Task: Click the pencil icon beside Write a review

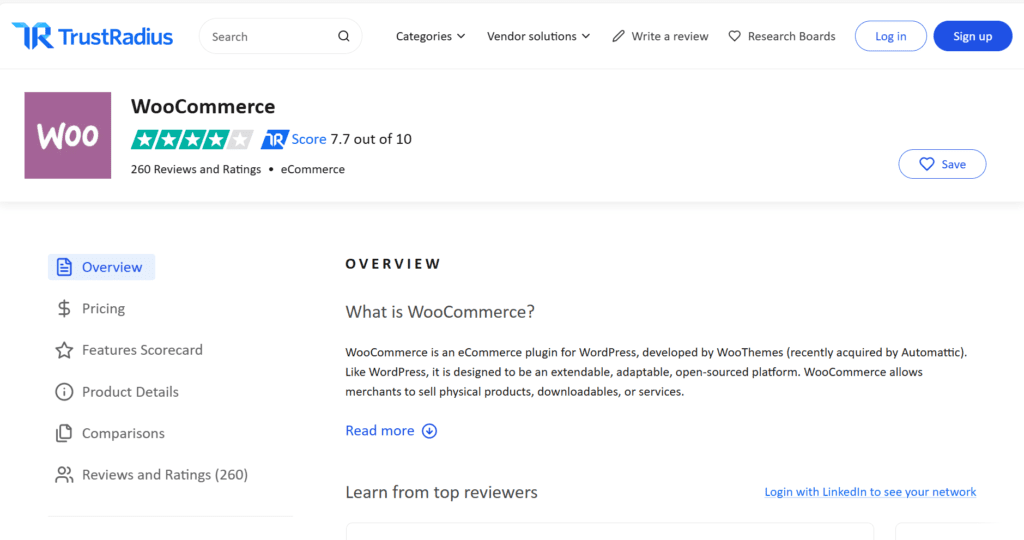Action: click(618, 37)
